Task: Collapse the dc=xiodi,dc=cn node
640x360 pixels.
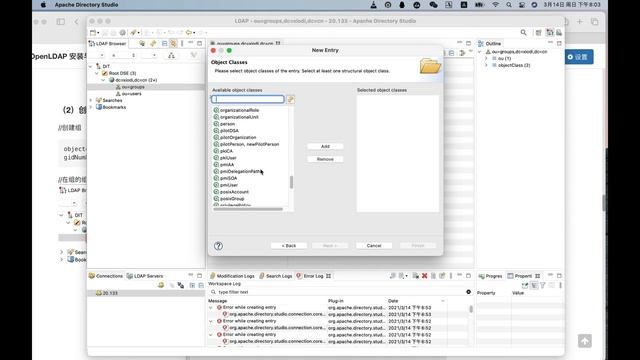Action: click(x=104, y=80)
